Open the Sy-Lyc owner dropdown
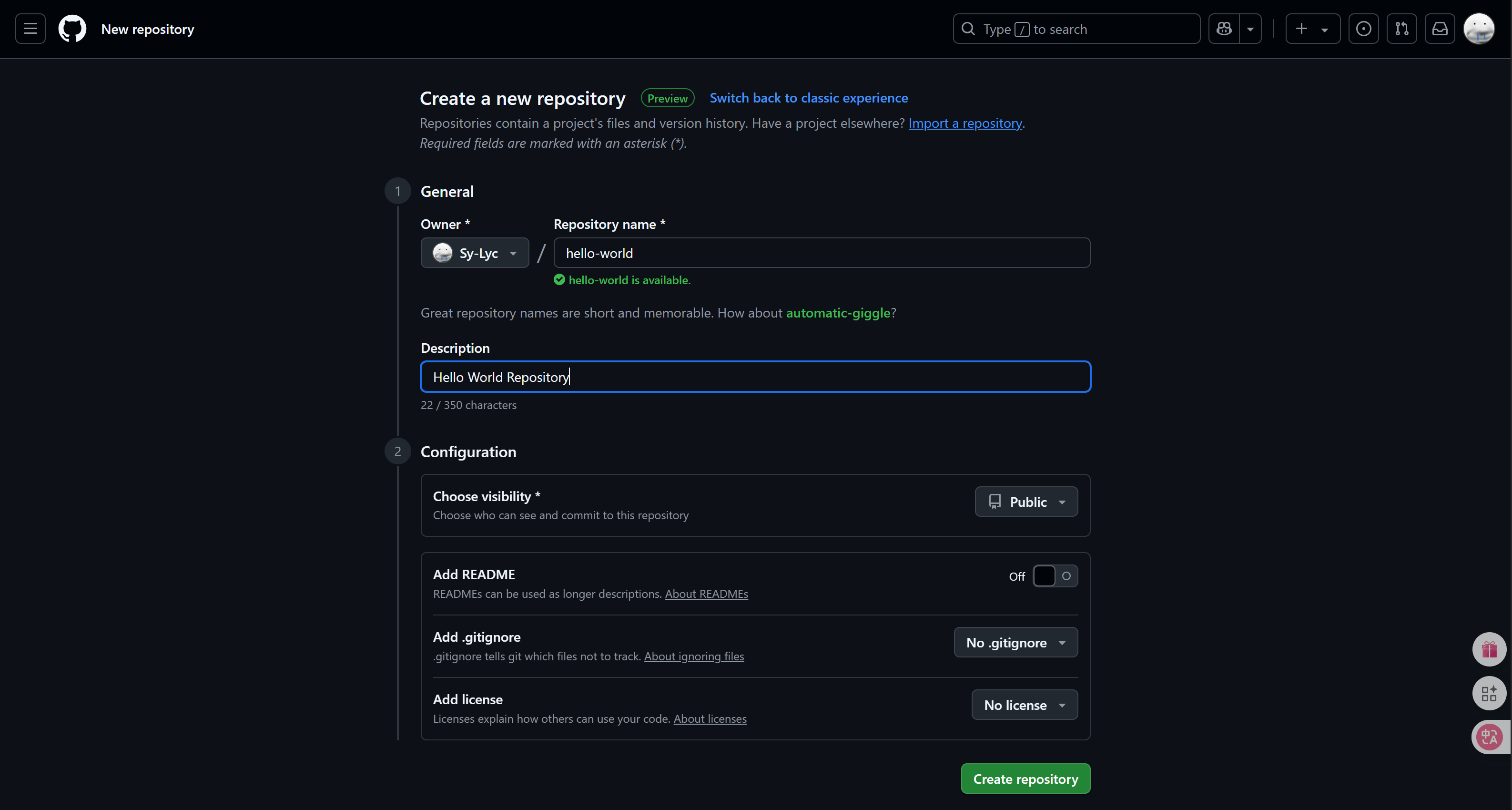The image size is (1512, 810). 475,253
